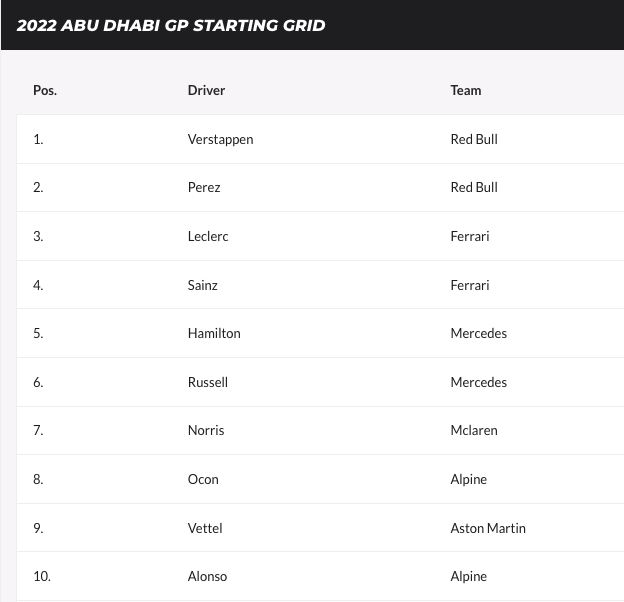Viewport: 624px width, 602px height.
Task: Click position number 10 in the grid
Action: pos(42,576)
